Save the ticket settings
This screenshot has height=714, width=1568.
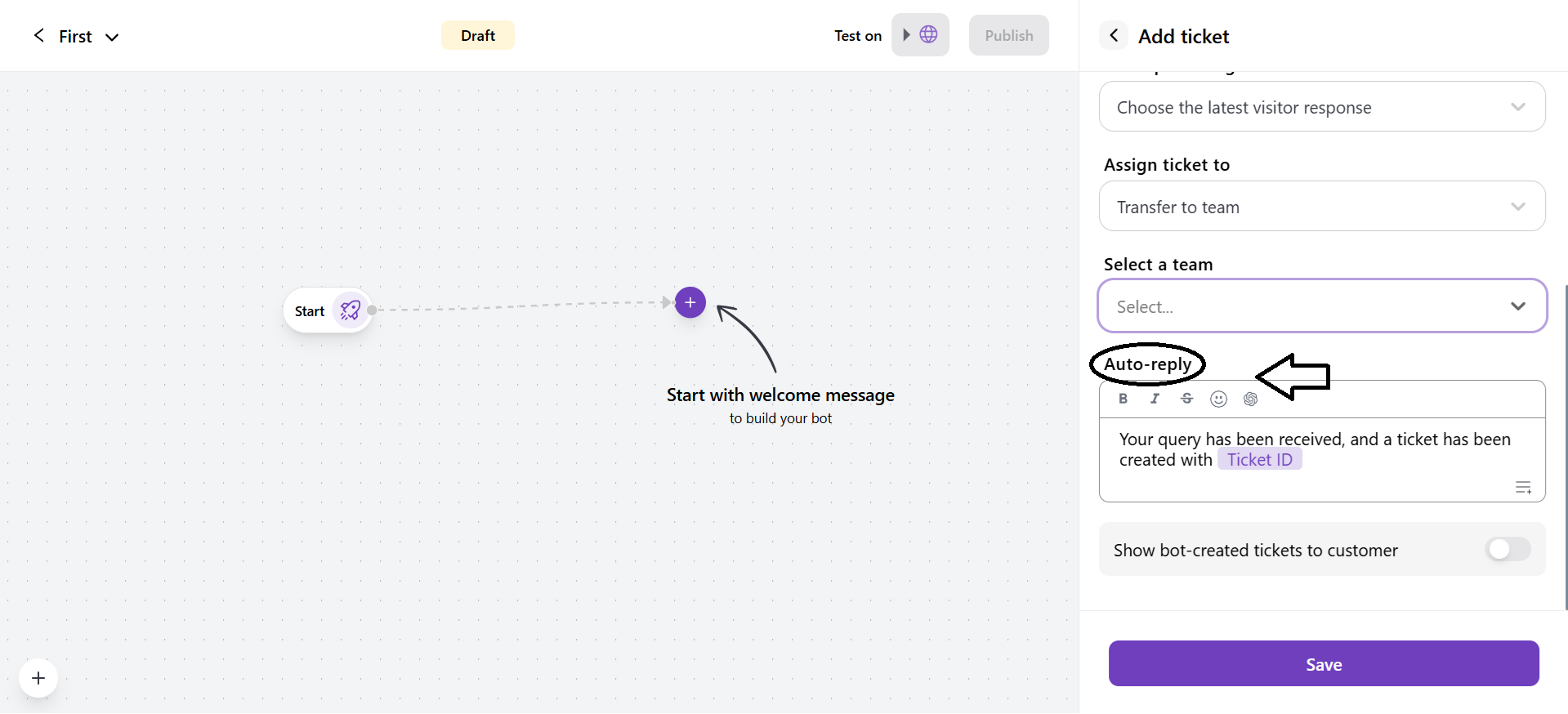[x=1324, y=664]
